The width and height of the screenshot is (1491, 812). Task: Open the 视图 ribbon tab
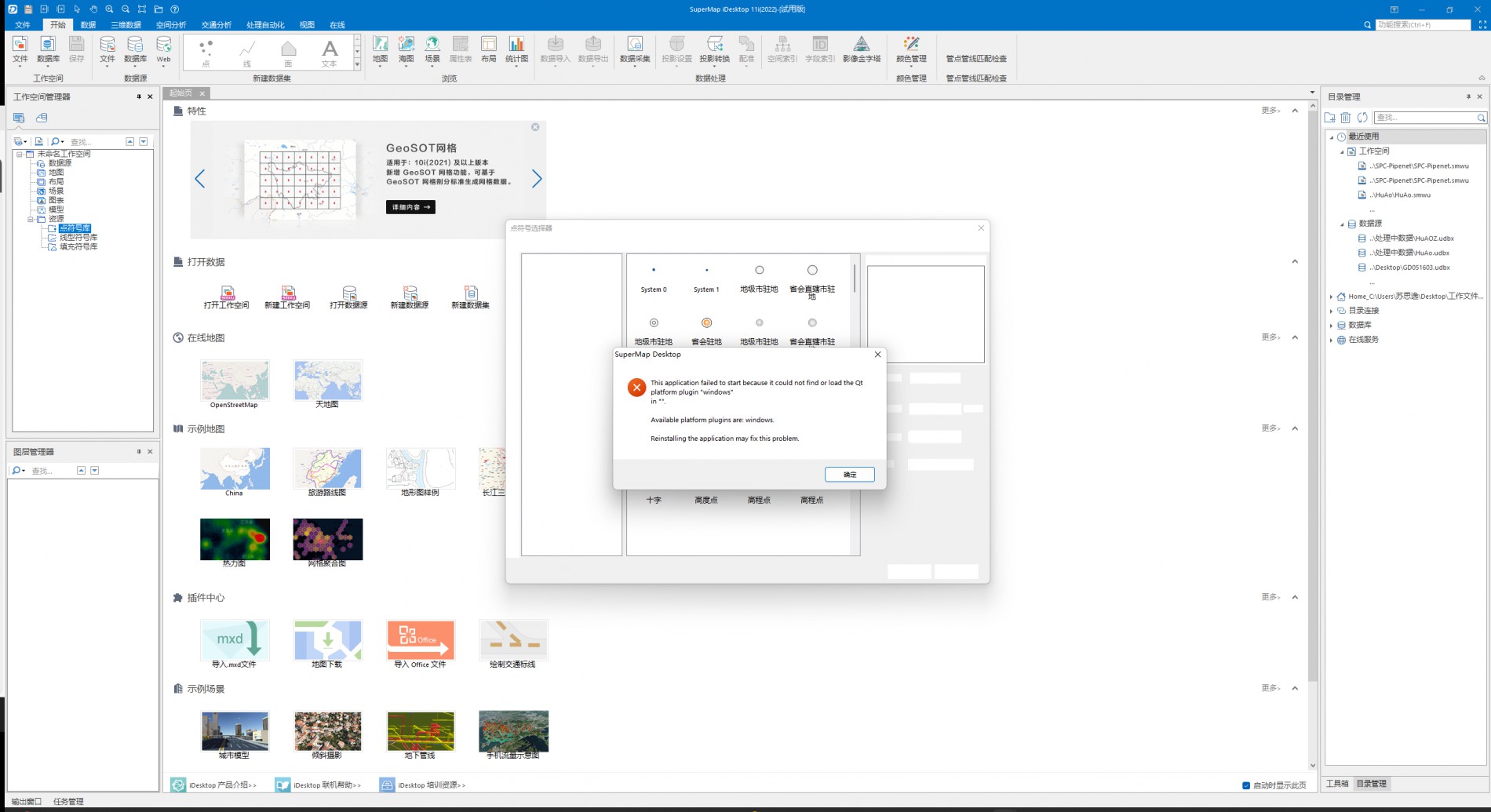(x=307, y=25)
